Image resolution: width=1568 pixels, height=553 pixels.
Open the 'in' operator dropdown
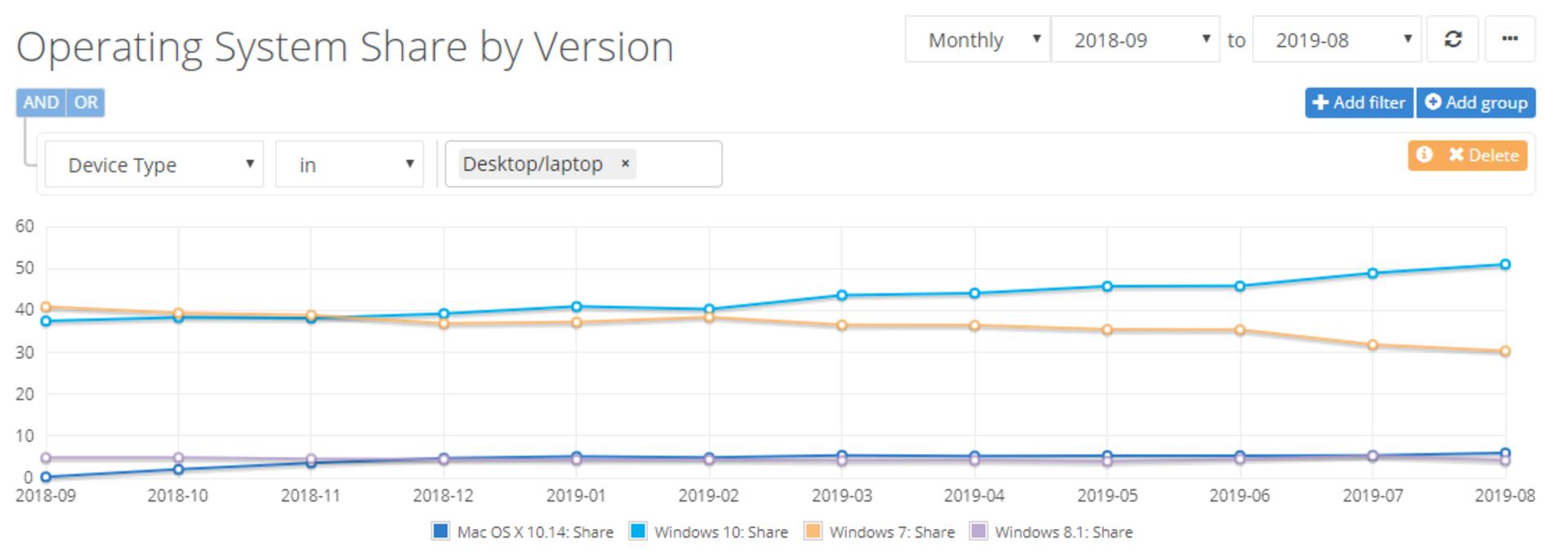click(x=349, y=164)
